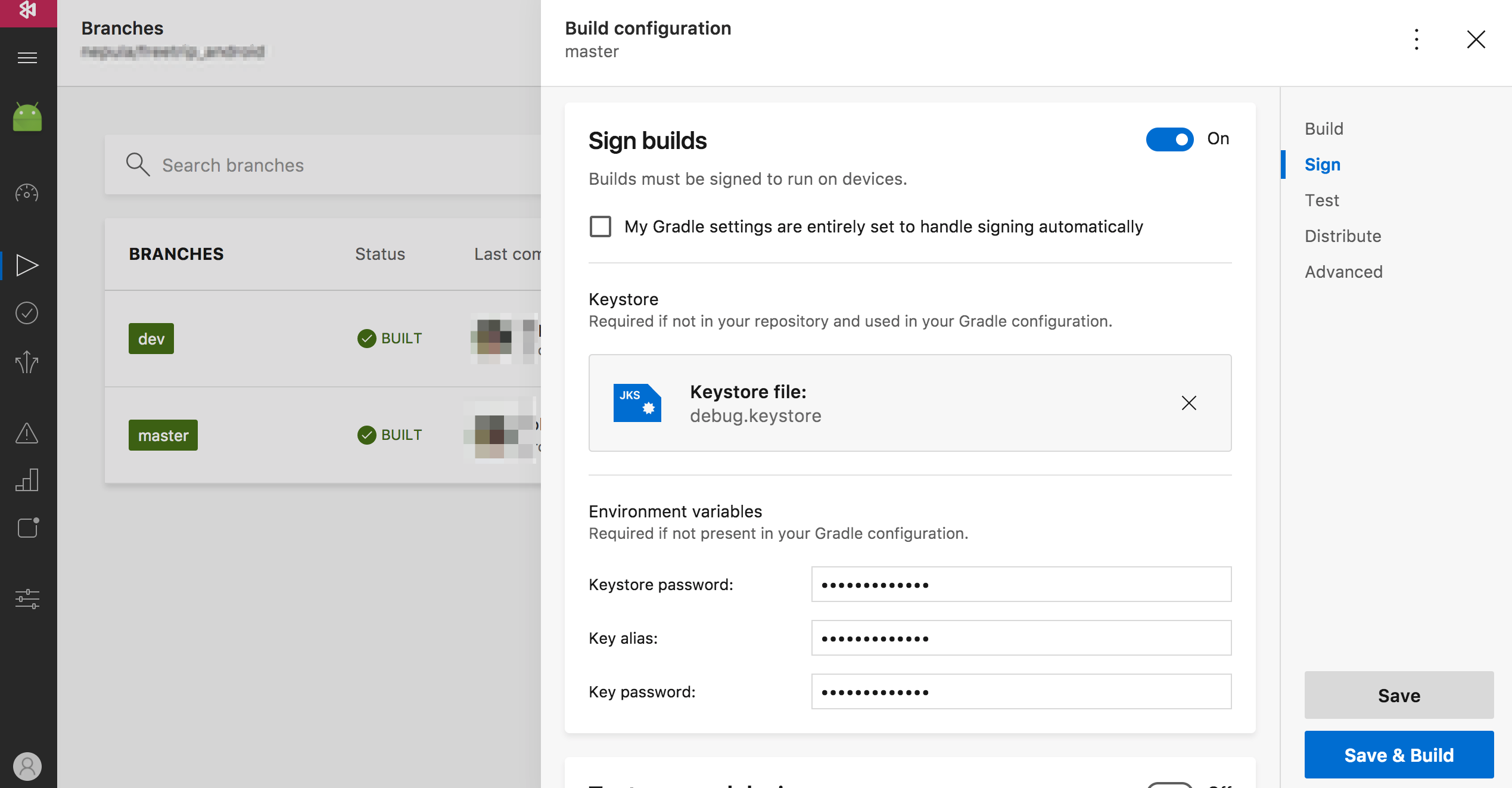Screen dimensions: 1512x788
Task: Click the gray Save button
Action: tap(1399, 695)
